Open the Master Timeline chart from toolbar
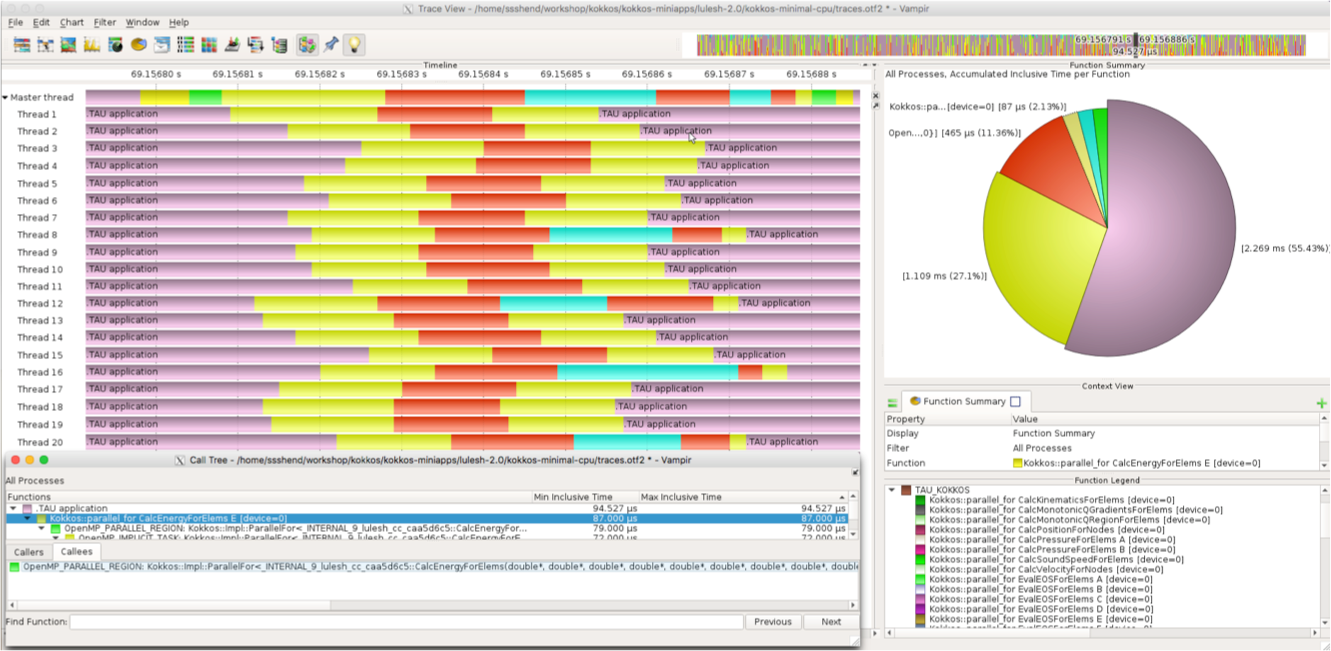Image resolution: width=1331 pixels, height=651 pixels. pyautogui.click(x=22, y=45)
